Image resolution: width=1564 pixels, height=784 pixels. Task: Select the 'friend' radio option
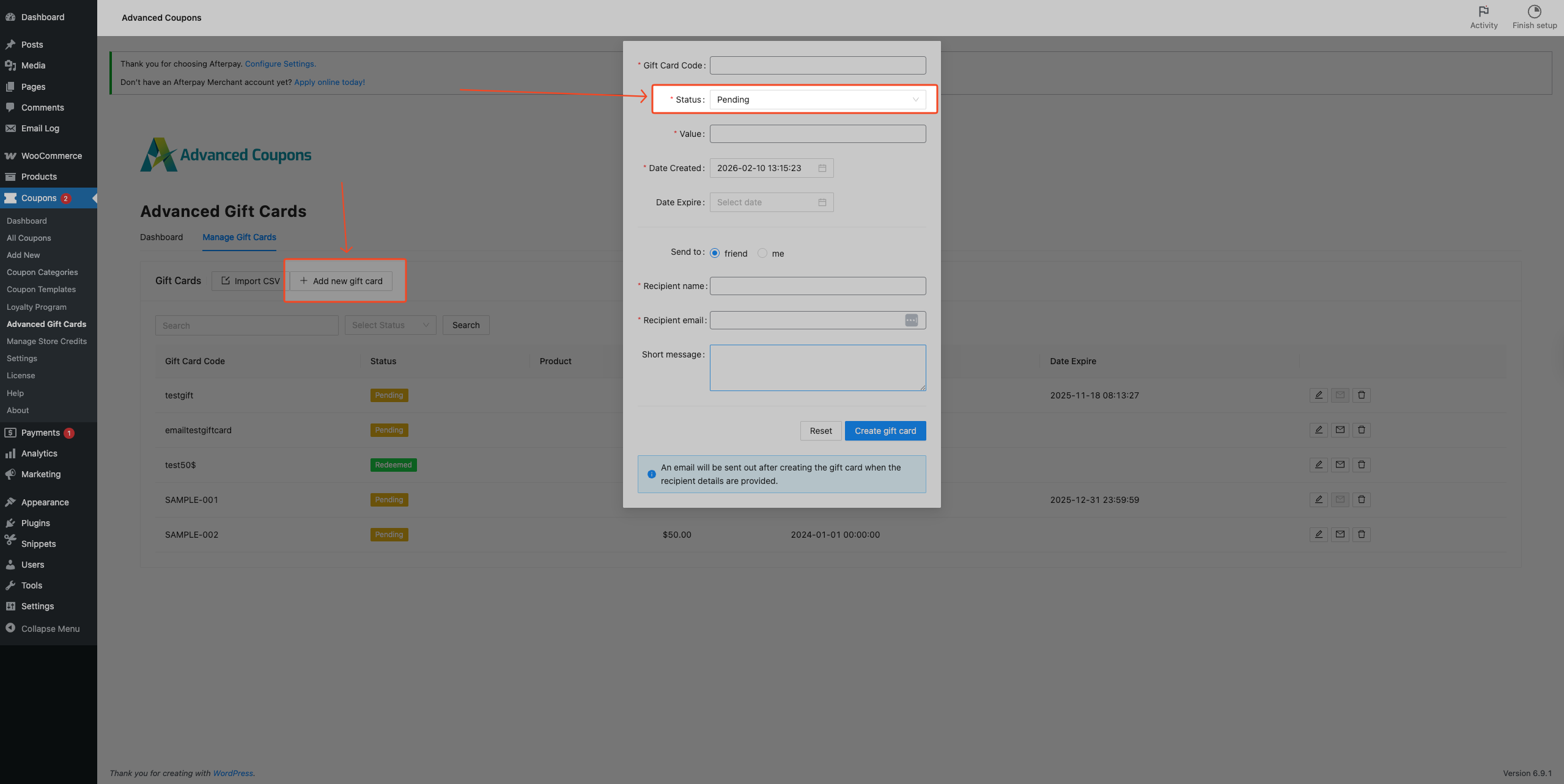click(x=714, y=253)
